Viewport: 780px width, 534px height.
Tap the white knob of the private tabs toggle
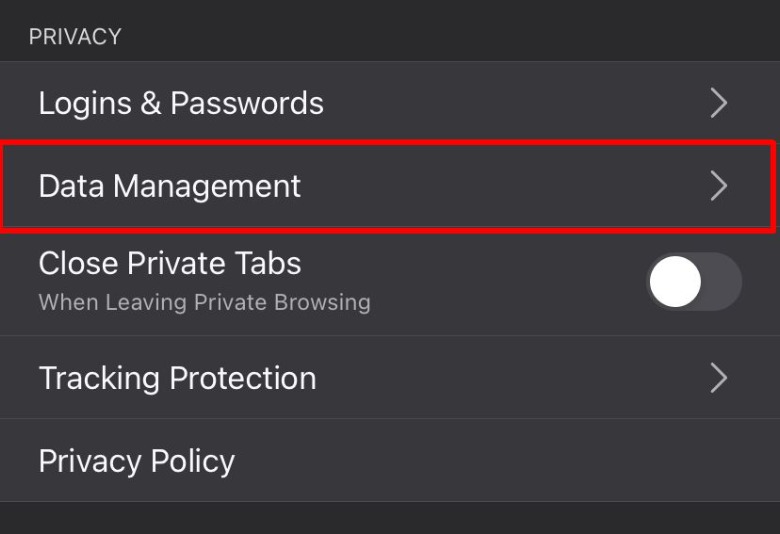(x=675, y=281)
